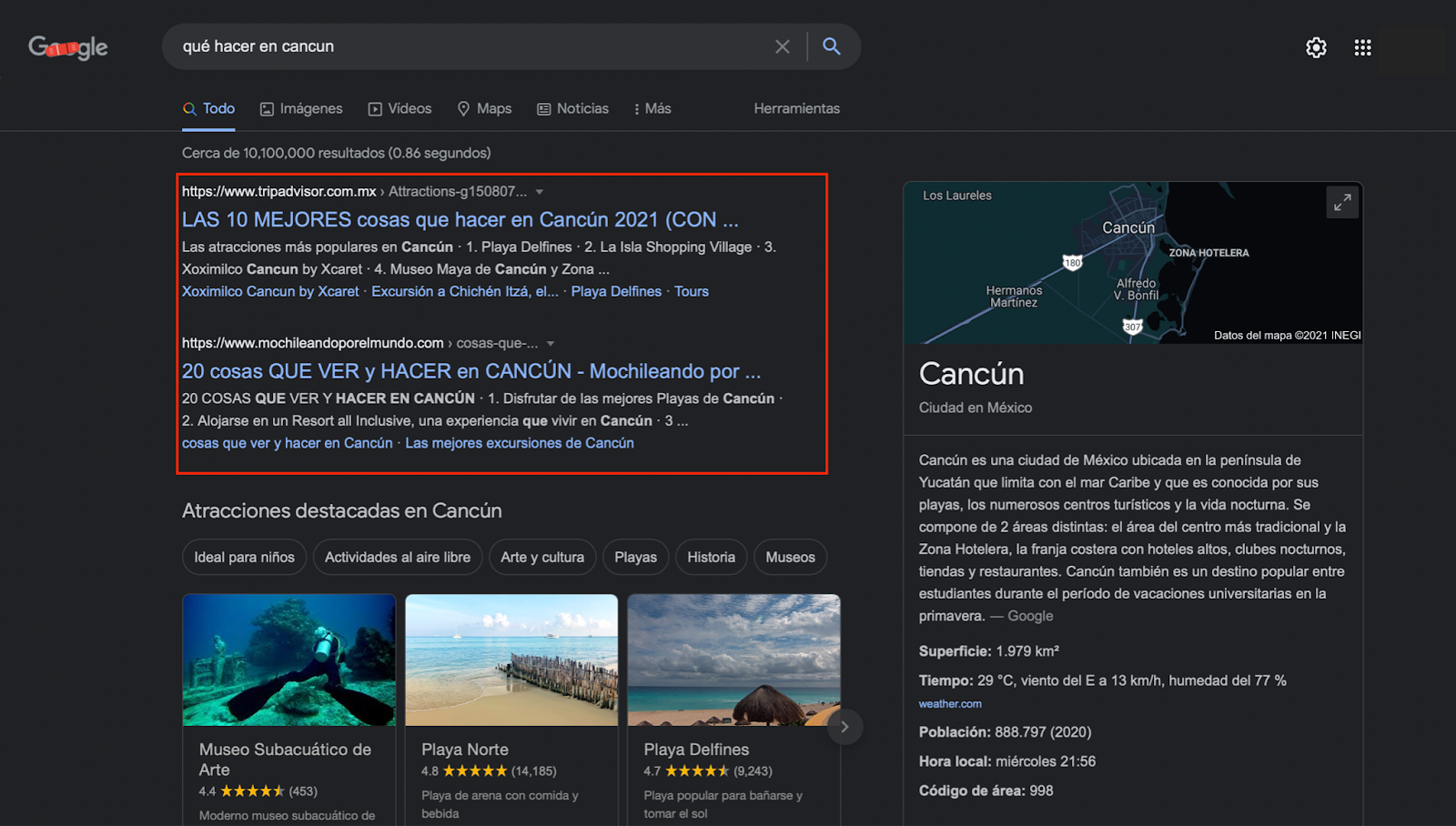Viewport: 1456px width, 826px height.
Task: Open the Más options menu
Action: coord(652,108)
